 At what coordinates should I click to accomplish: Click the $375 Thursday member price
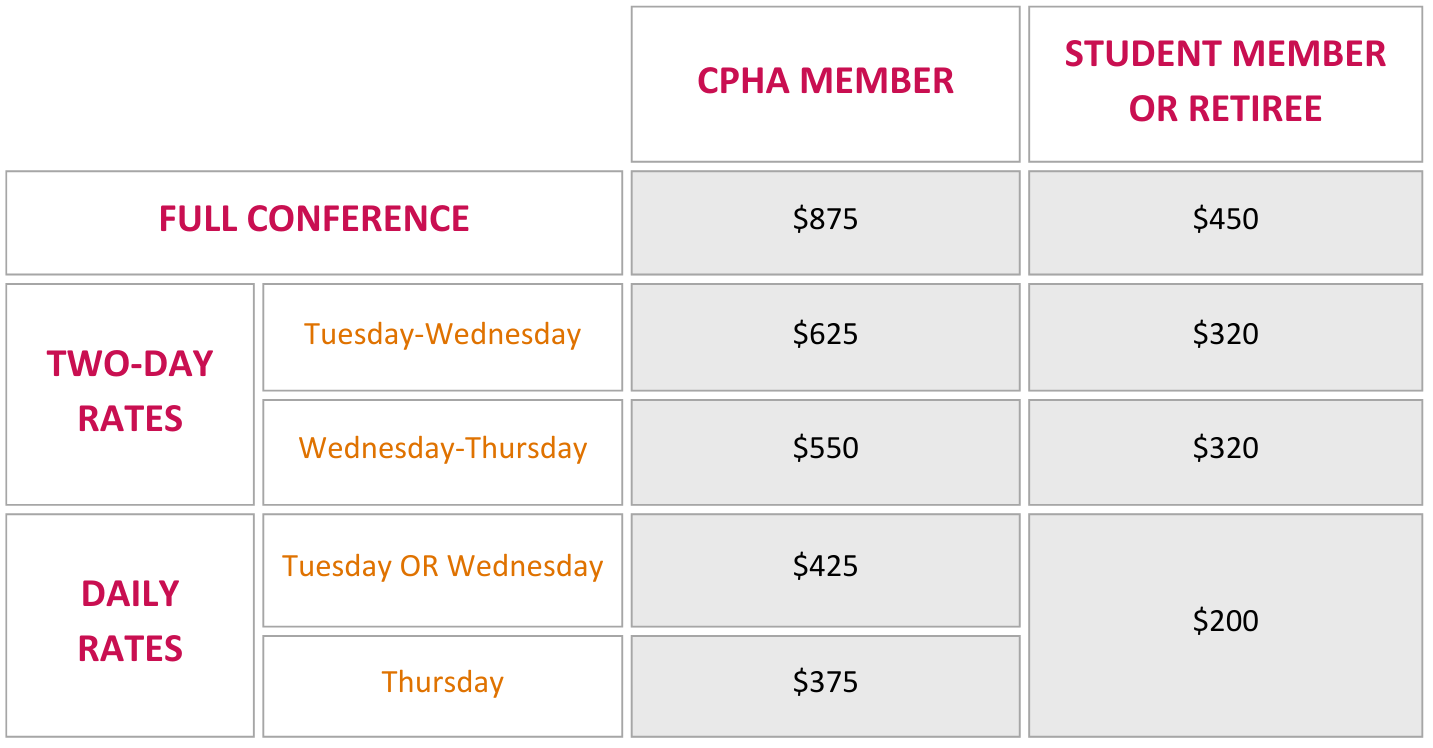825,686
